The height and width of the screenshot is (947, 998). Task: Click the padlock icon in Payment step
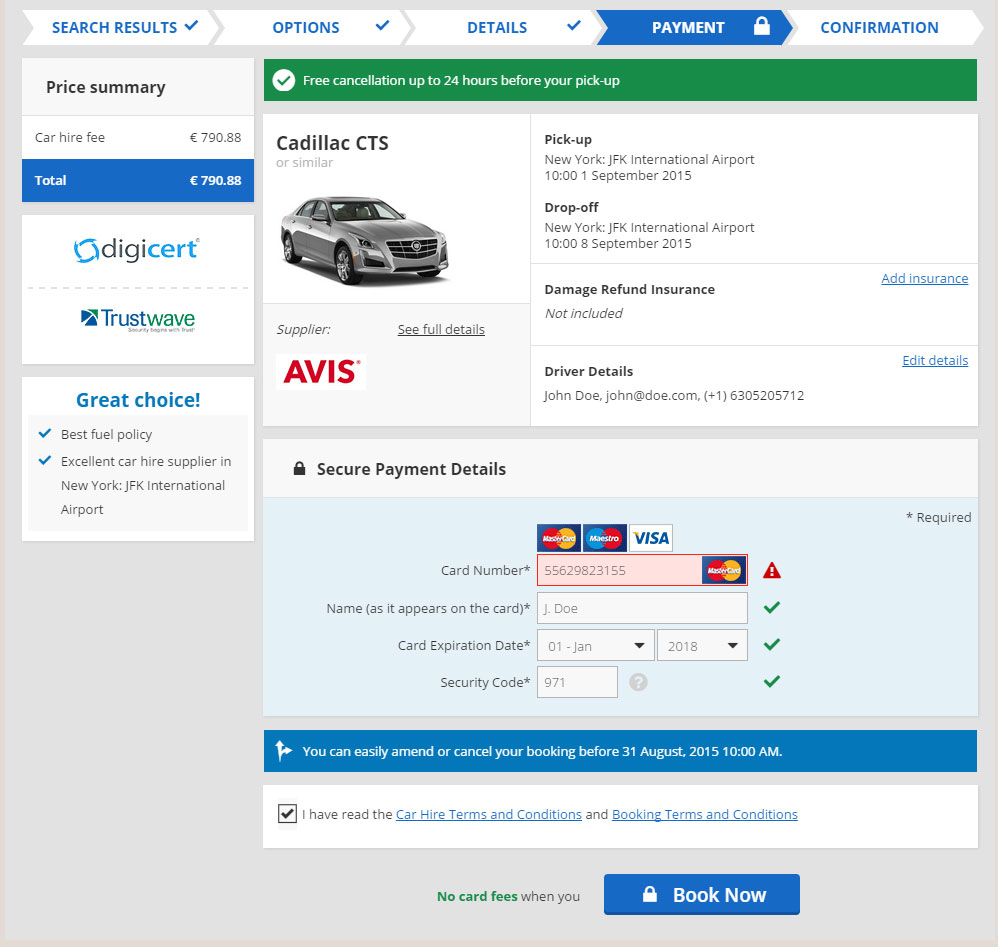point(761,26)
